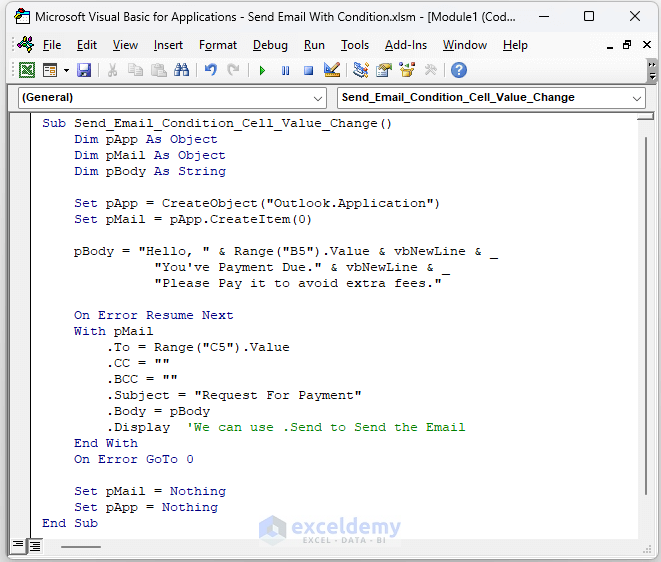This screenshot has width=661, height=562.
Task: Click on 'Set pApp = Nothing' line
Action: (146, 508)
